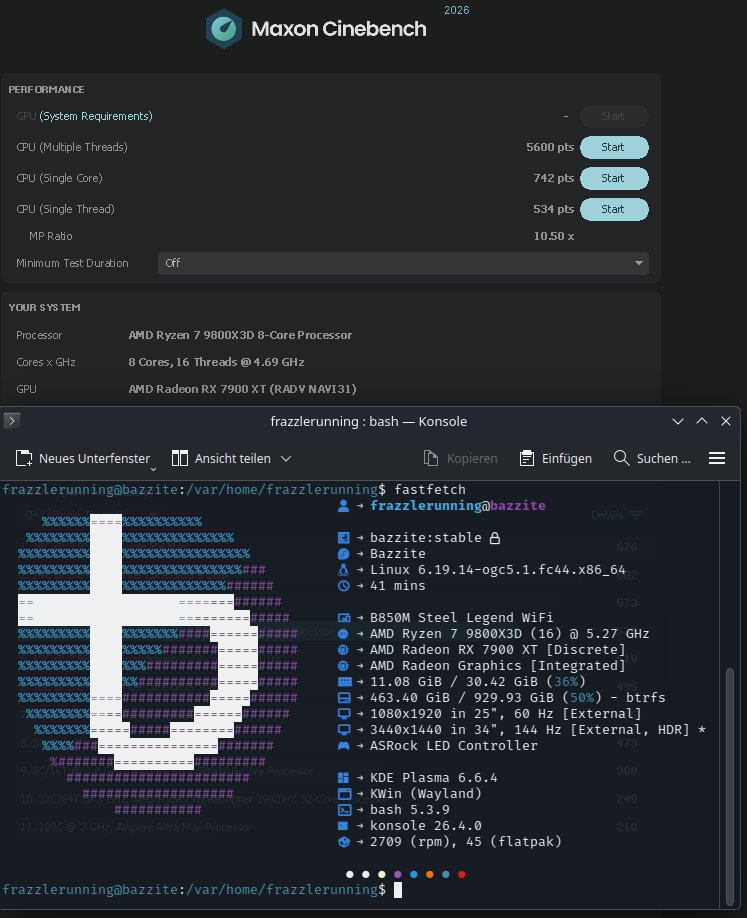Click the lock icon after bazzite:stable
This screenshot has height=918, width=747.
click(495, 538)
